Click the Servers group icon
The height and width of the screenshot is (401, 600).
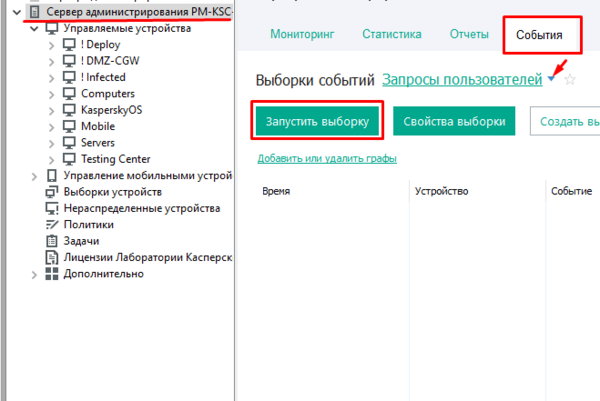click(x=69, y=143)
